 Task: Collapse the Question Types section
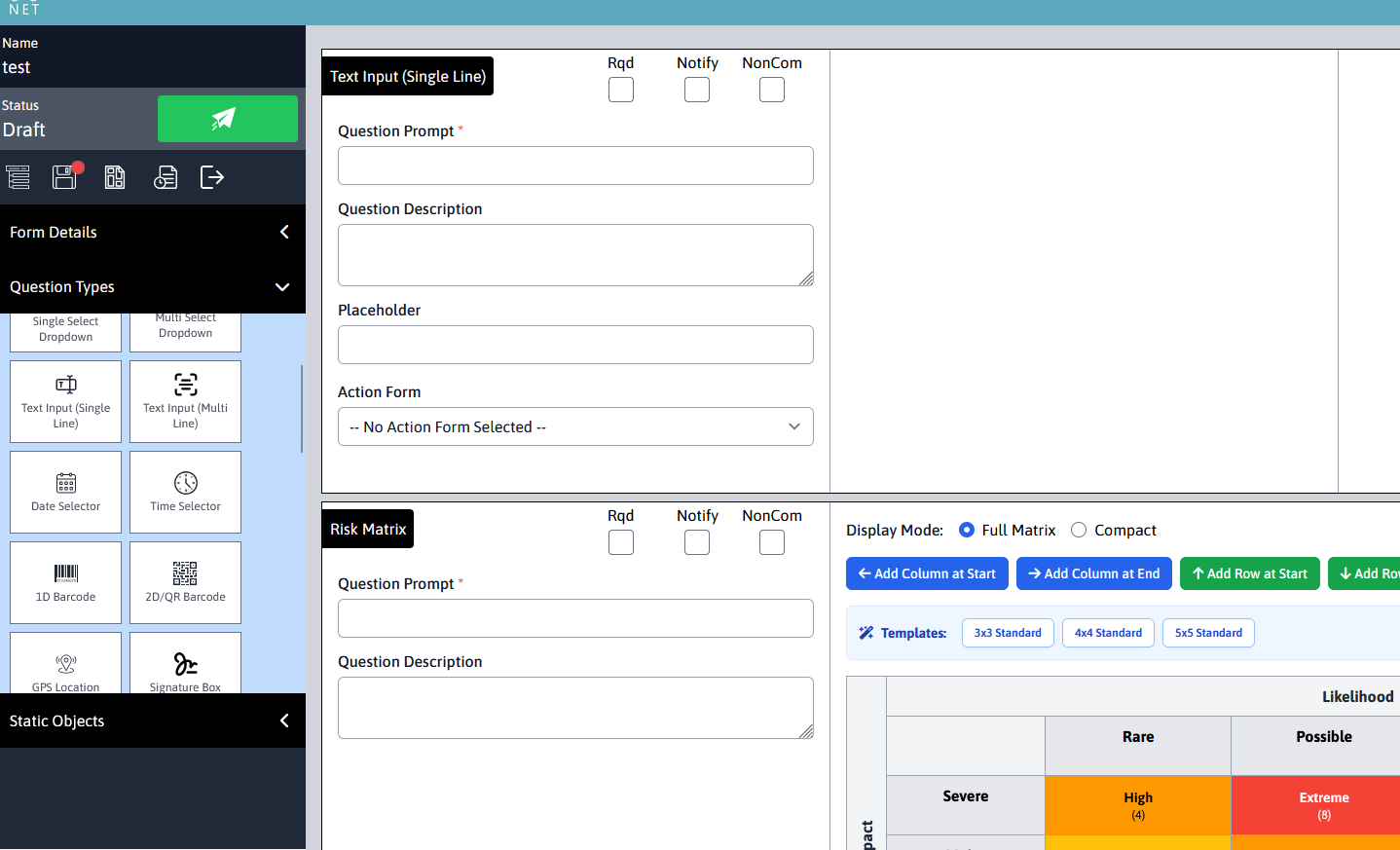[x=281, y=287]
